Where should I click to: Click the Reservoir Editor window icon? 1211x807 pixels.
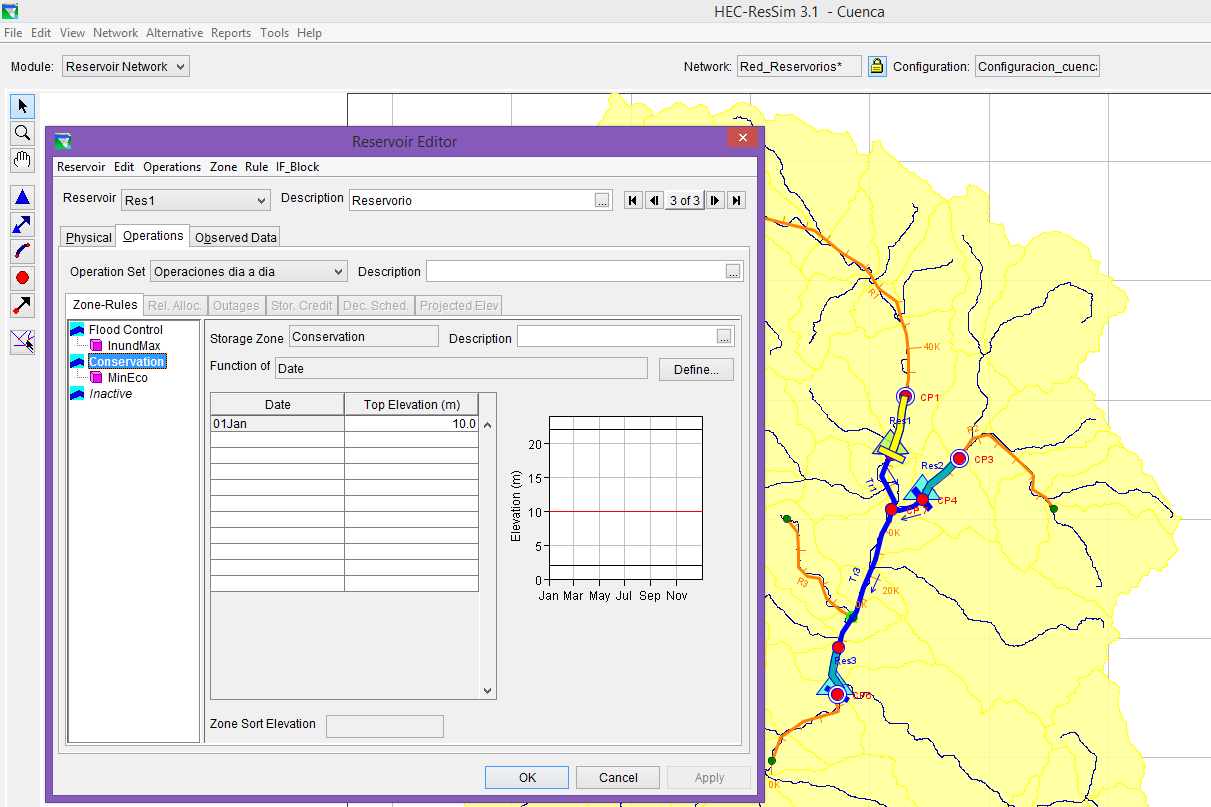coord(63,141)
